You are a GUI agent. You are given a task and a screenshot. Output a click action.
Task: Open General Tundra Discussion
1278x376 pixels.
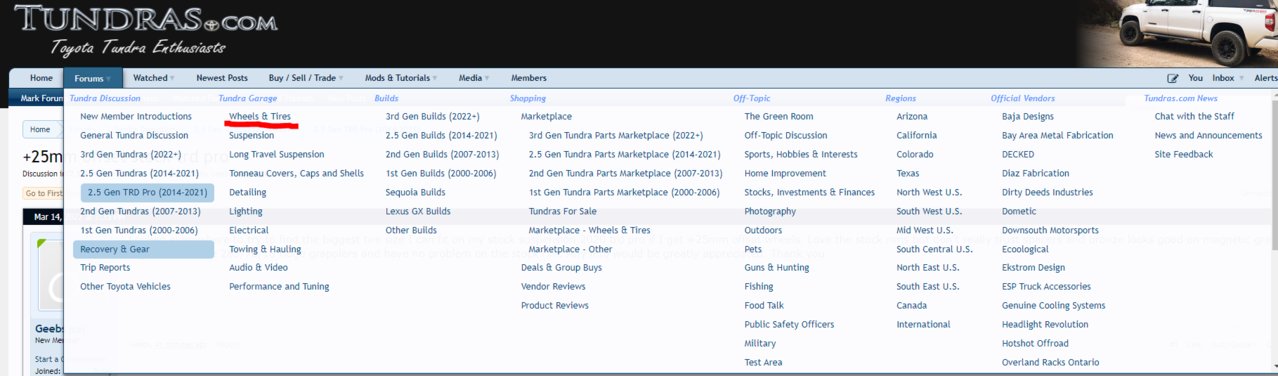134,135
